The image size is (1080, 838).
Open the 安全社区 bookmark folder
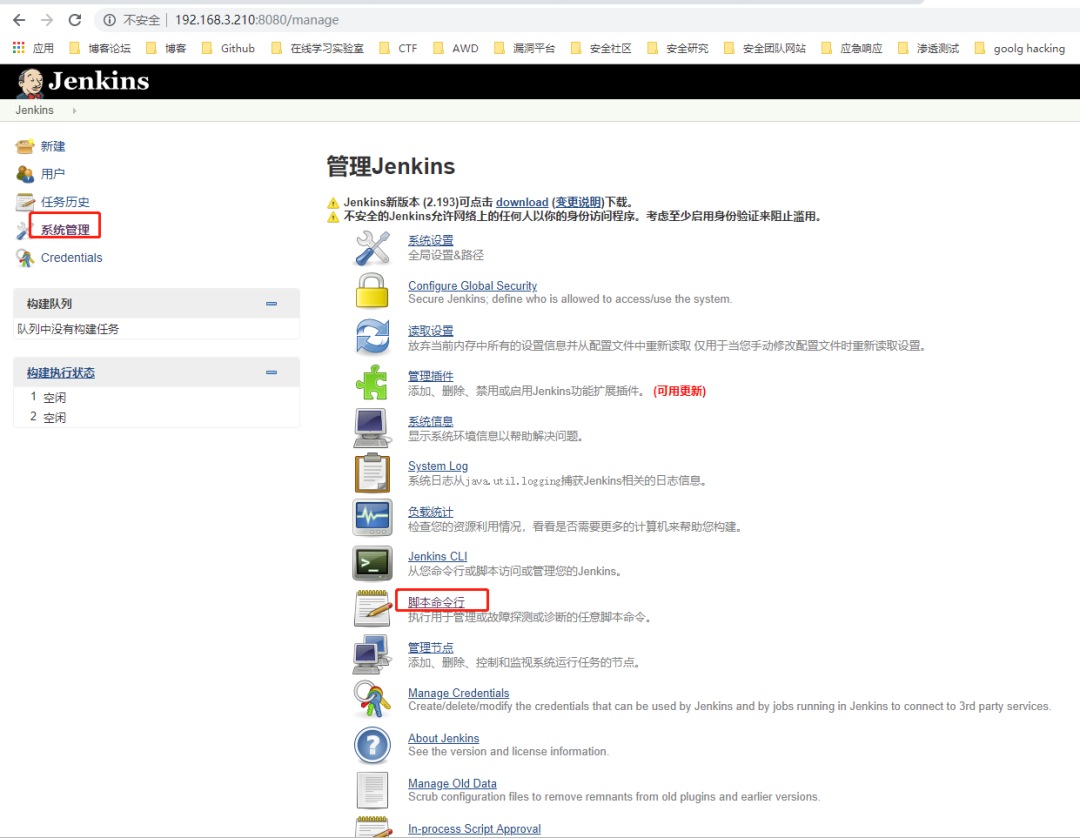tap(601, 48)
